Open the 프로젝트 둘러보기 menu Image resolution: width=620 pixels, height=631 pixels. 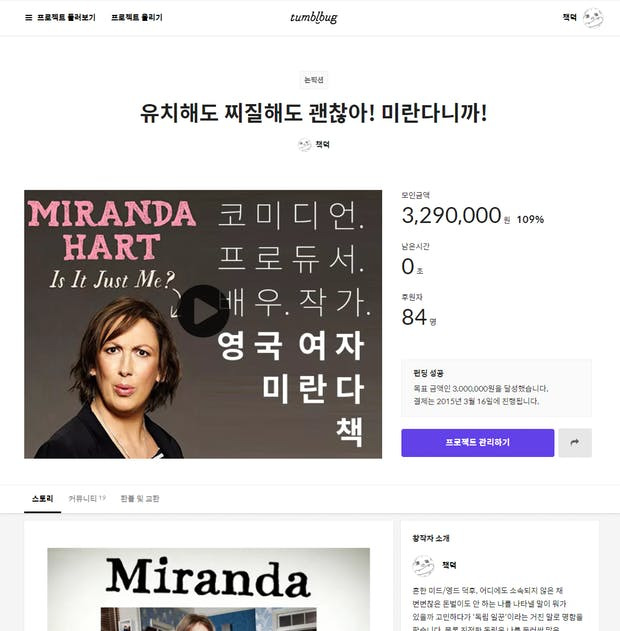(x=66, y=18)
